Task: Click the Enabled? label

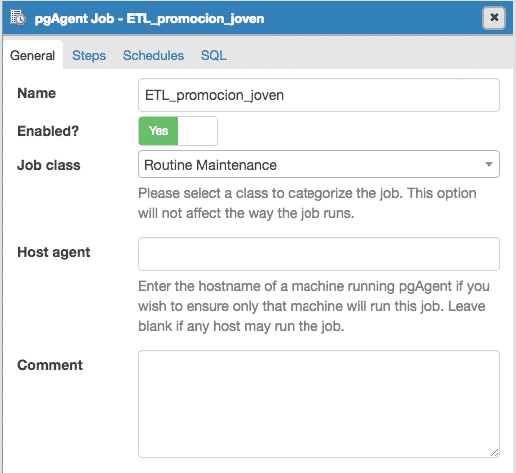Action: pos(48,131)
